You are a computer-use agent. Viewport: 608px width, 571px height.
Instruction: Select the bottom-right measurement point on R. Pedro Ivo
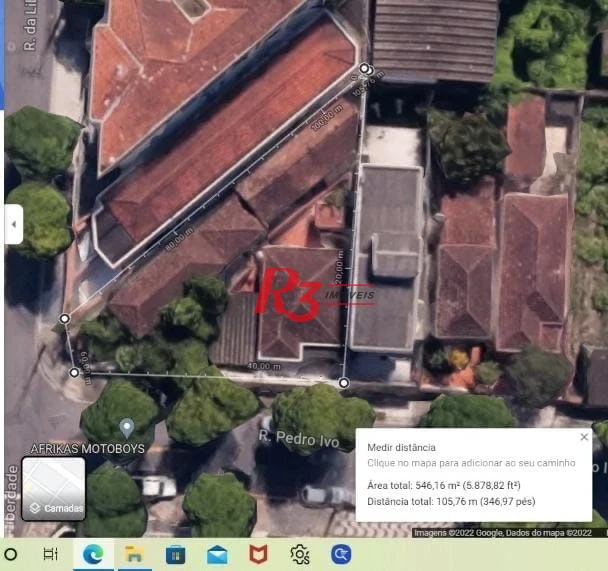(x=344, y=383)
